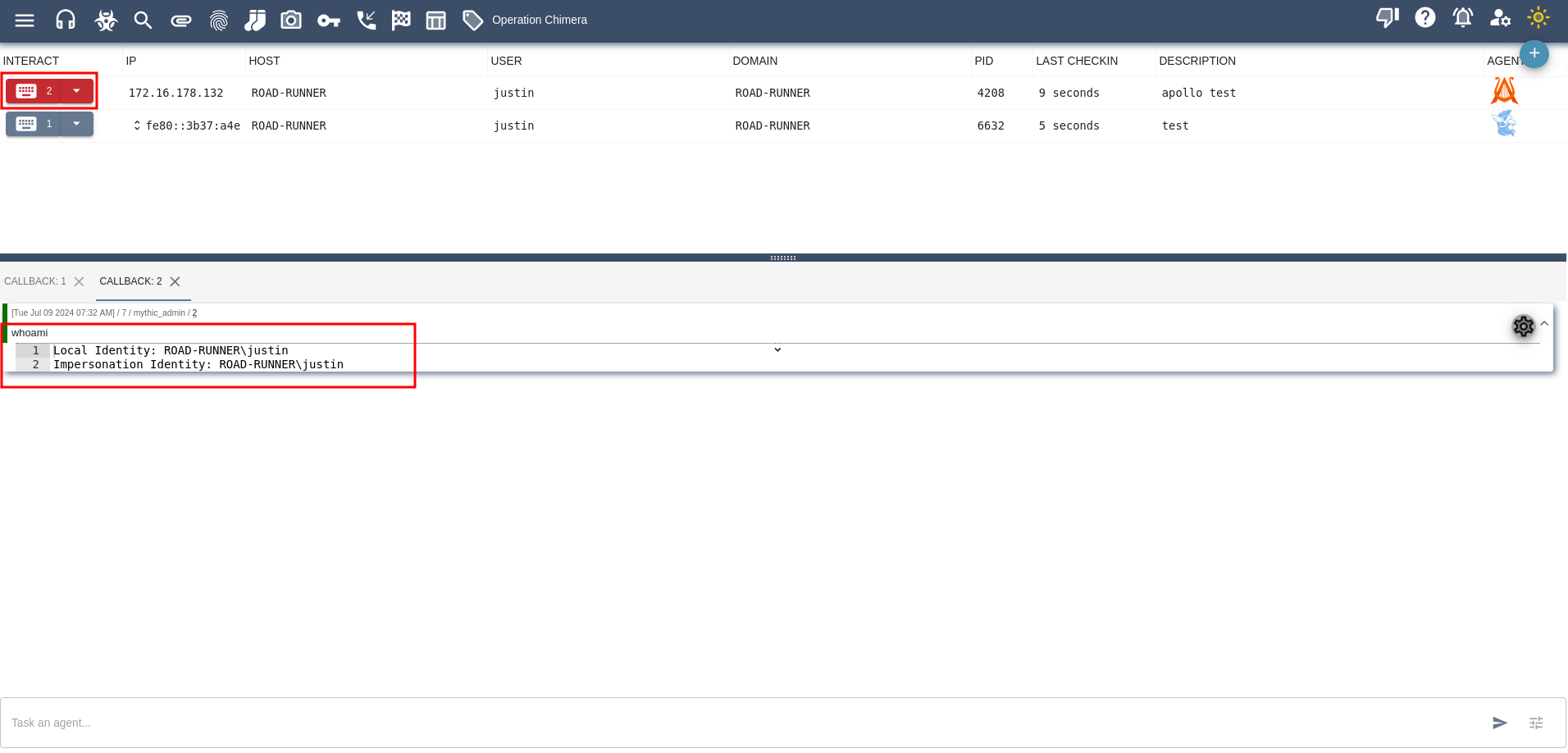Select PID cell 4208
The image size is (1568, 753).
pyautogui.click(x=991, y=93)
